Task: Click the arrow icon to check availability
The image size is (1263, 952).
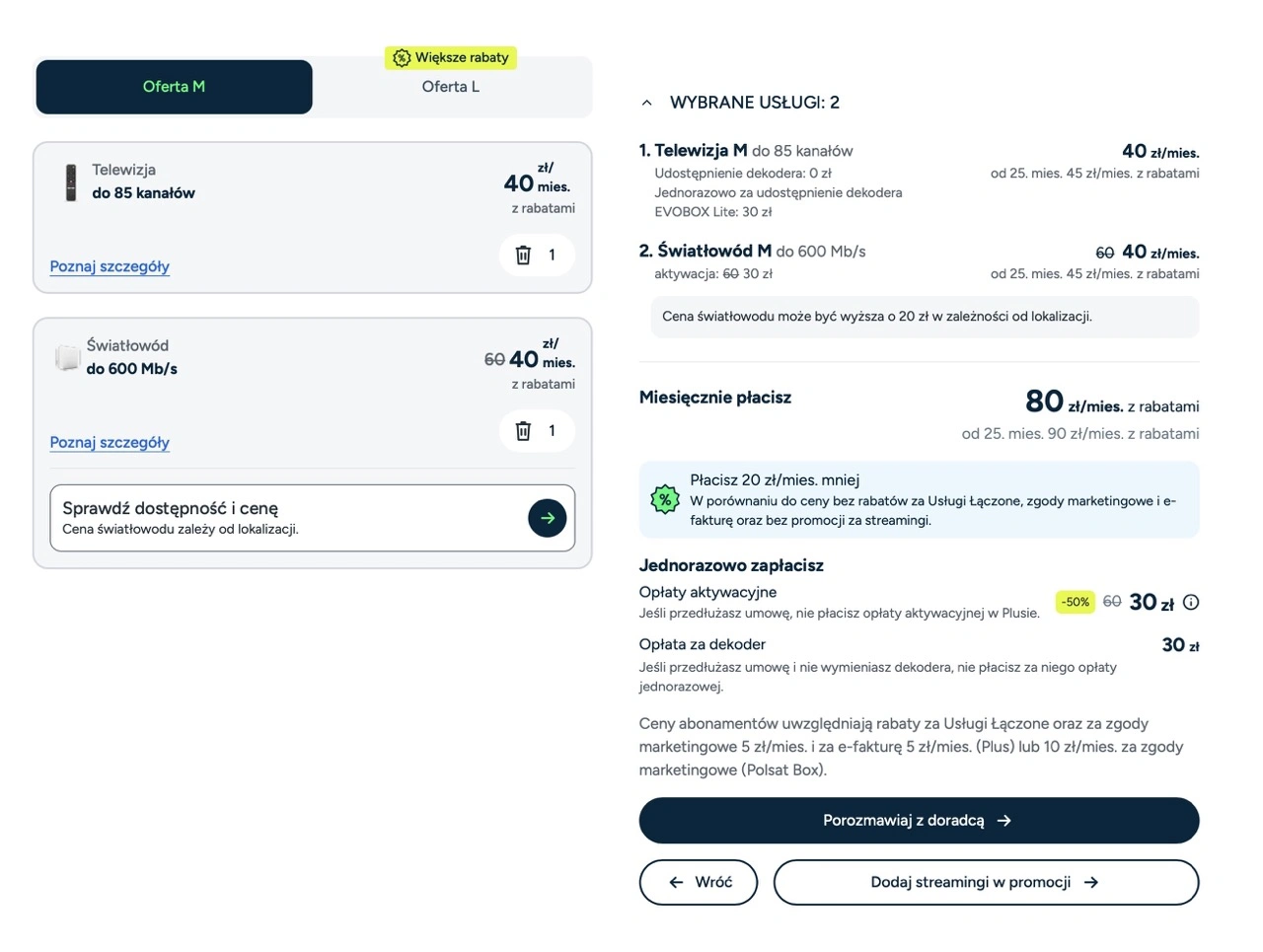Action: tap(548, 518)
